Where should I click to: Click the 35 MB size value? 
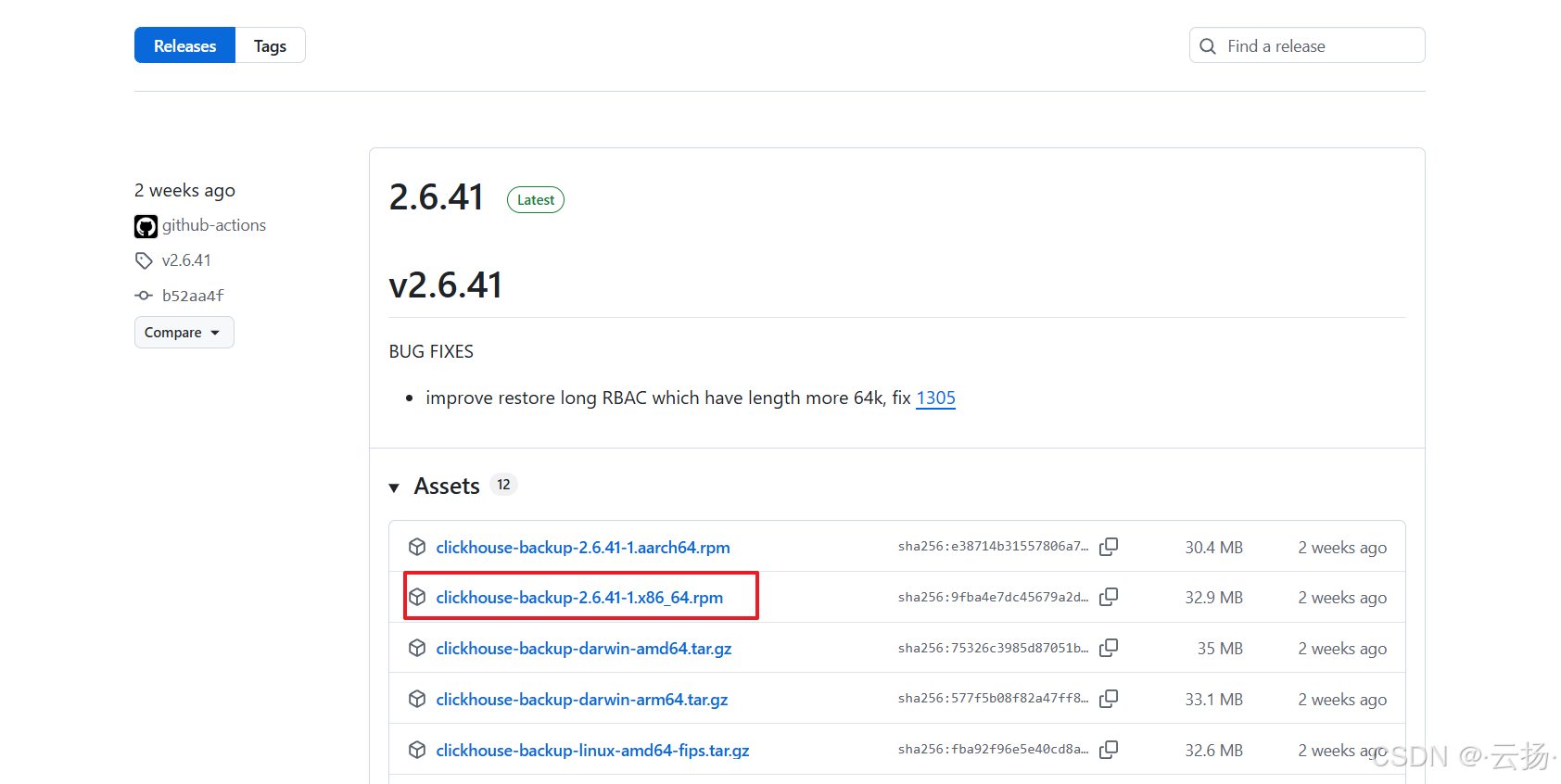[1220, 649]
